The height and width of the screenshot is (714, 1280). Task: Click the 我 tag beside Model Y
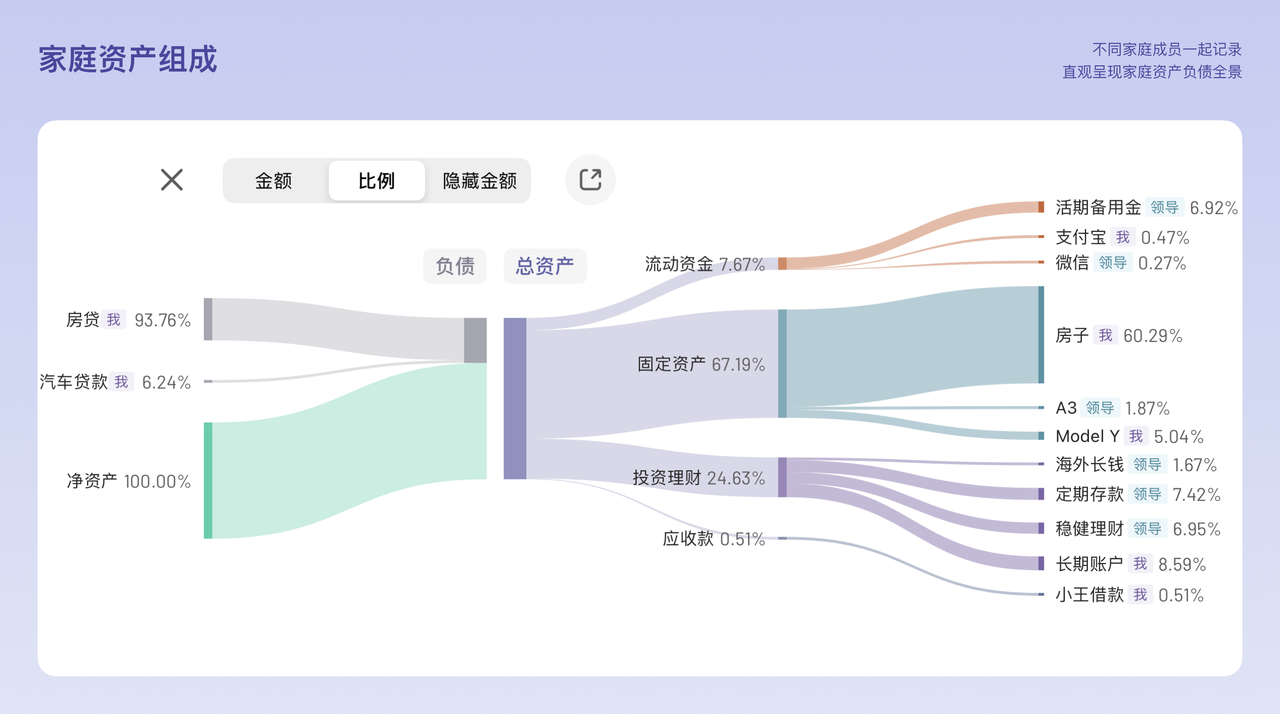[x=1136, y=436]
